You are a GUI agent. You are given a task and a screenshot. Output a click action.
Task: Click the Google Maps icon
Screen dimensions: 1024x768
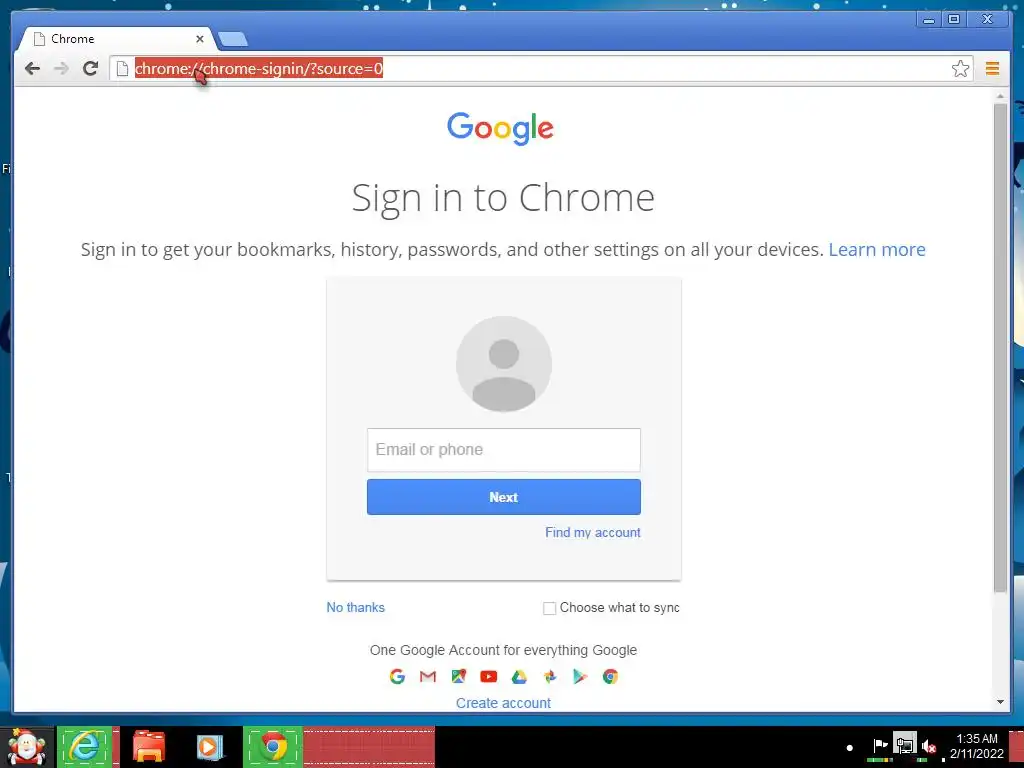(x=458, y=677)
